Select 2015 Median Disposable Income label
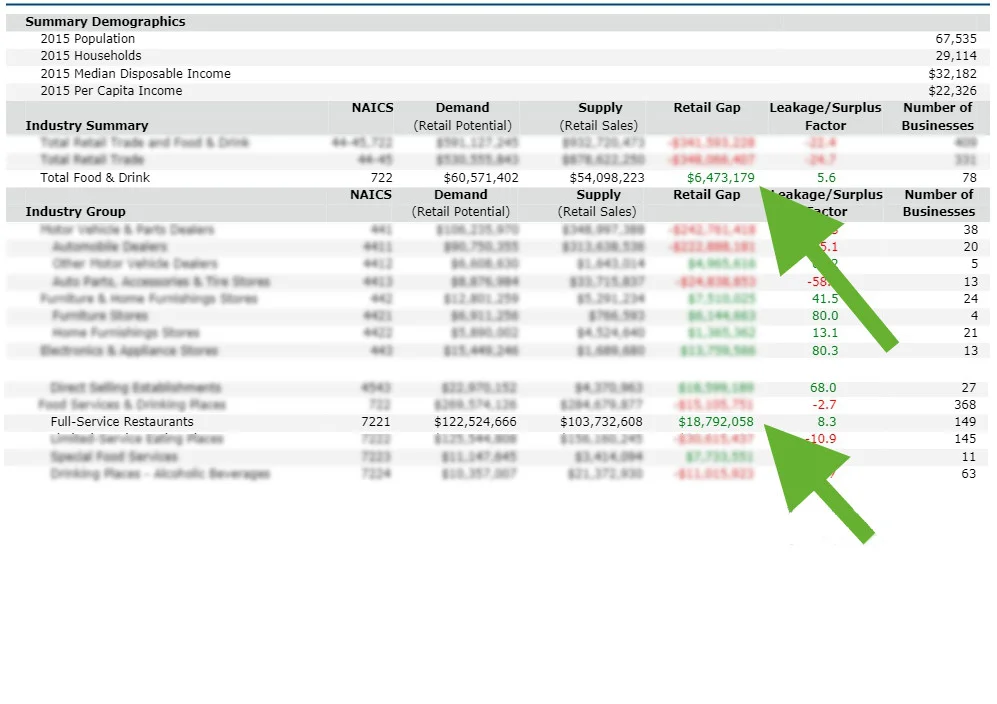 coord(135,74)
